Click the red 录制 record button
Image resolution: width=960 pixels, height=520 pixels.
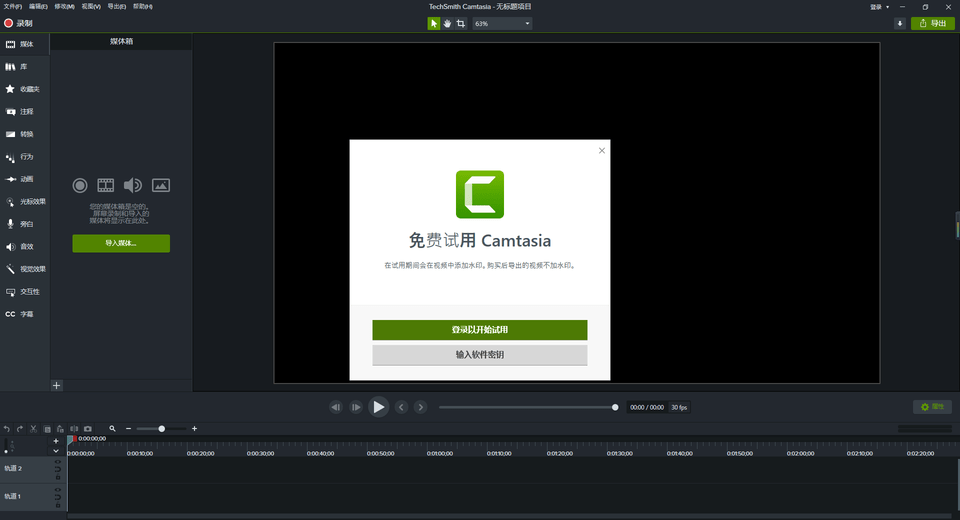(18, 23)
